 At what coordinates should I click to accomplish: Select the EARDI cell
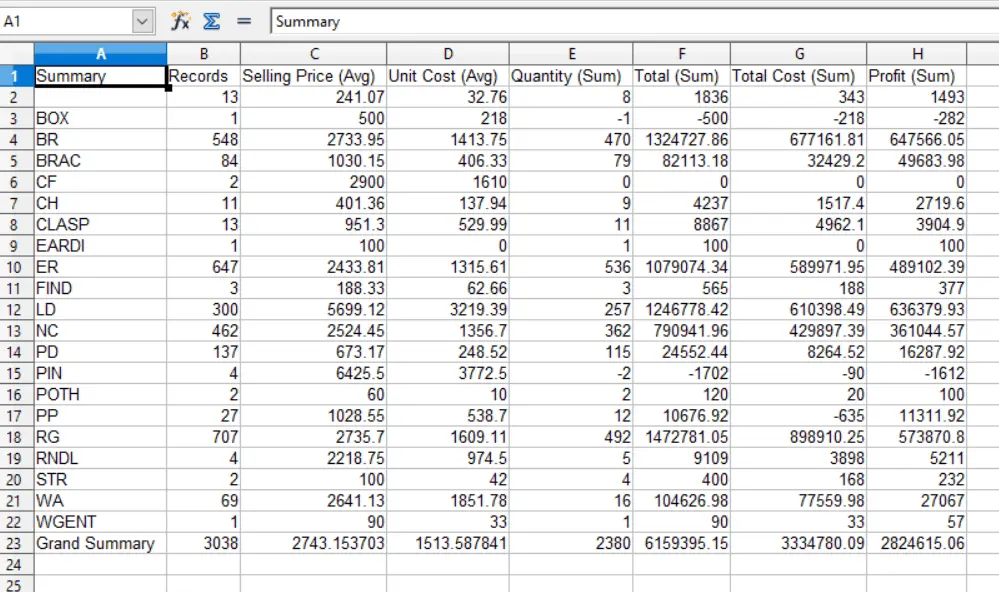click(x=101, y=246)
